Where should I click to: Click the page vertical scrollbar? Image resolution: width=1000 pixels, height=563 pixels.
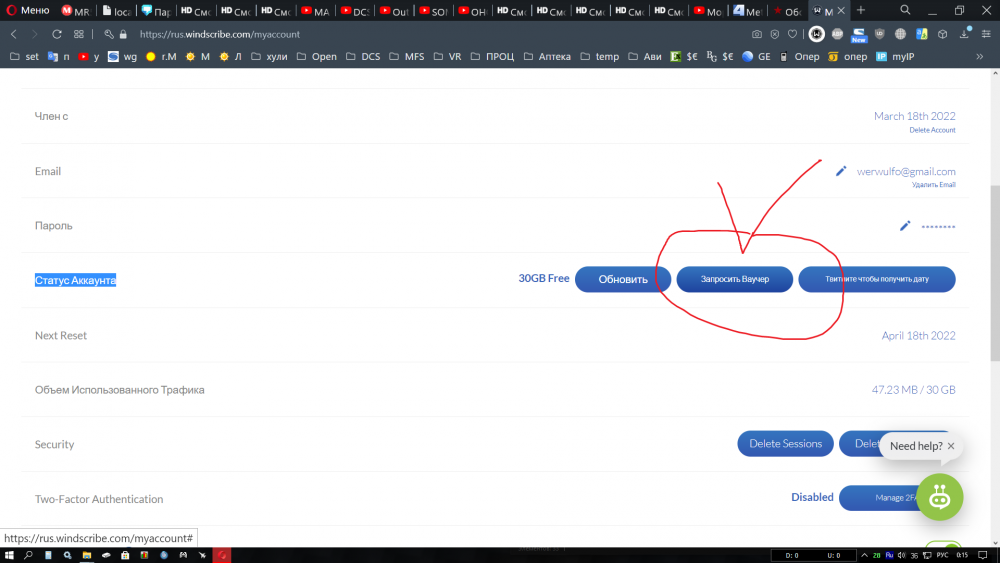[x=995, y=273]
